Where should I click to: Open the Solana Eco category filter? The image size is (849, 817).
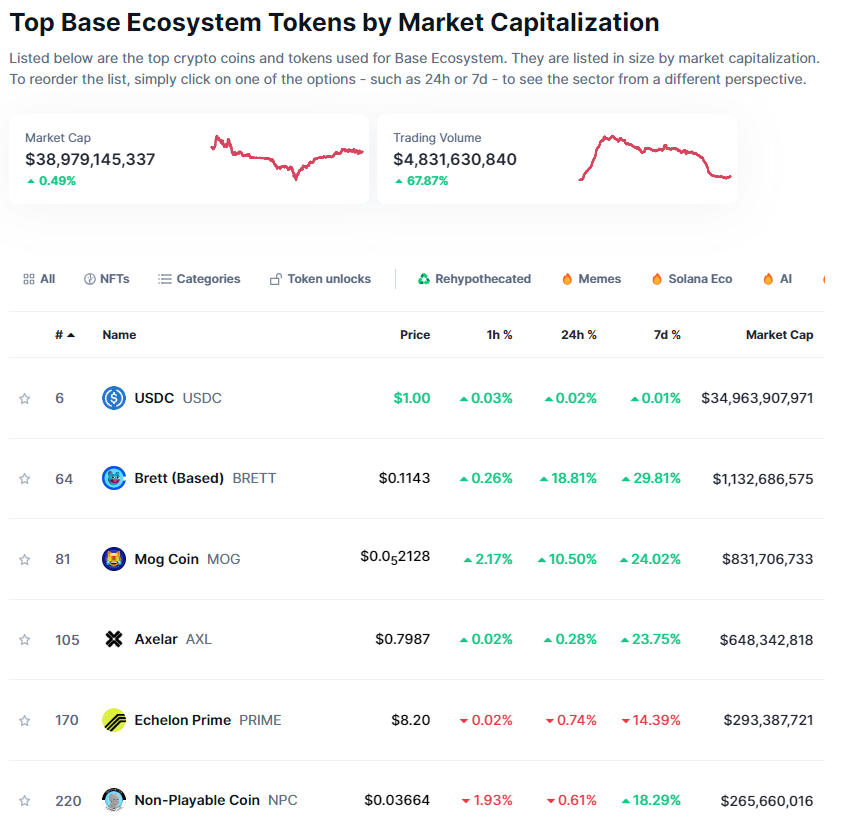point(691,279)
